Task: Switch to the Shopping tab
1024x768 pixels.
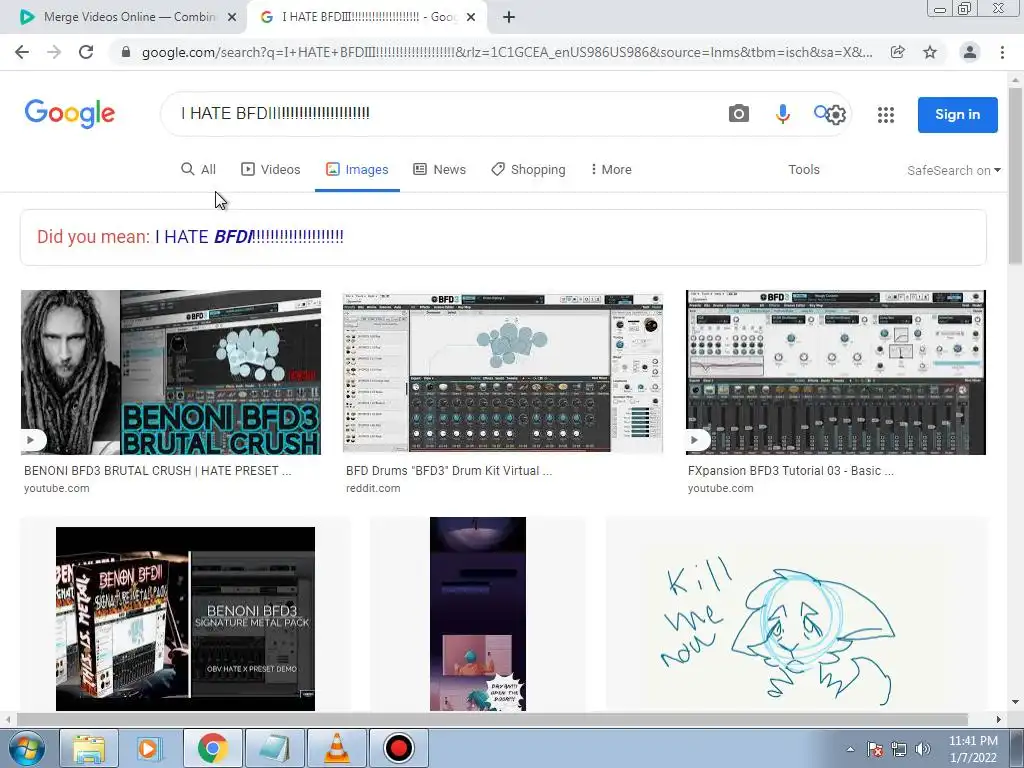Action: point(528,169)
